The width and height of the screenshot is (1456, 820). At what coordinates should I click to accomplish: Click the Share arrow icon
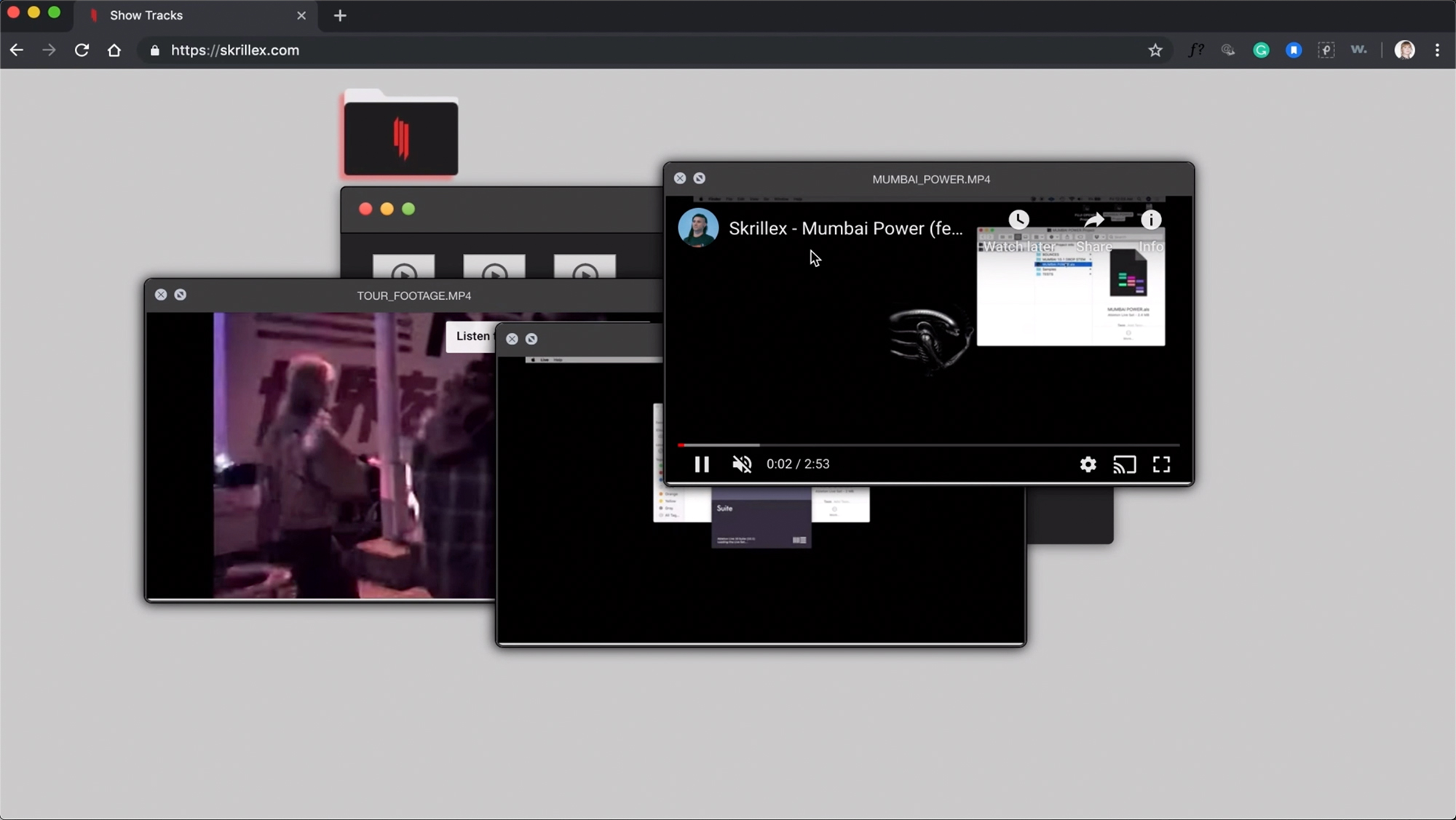tap(1093, 220)
